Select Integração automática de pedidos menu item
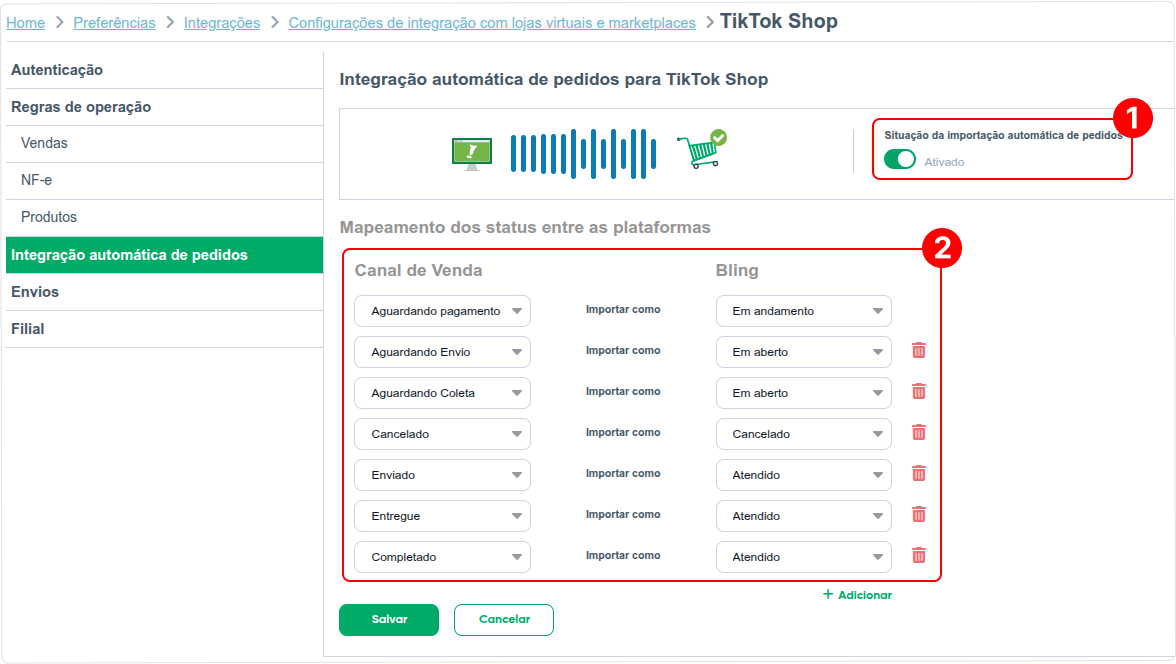1176x664 pixels. (164, 255)
